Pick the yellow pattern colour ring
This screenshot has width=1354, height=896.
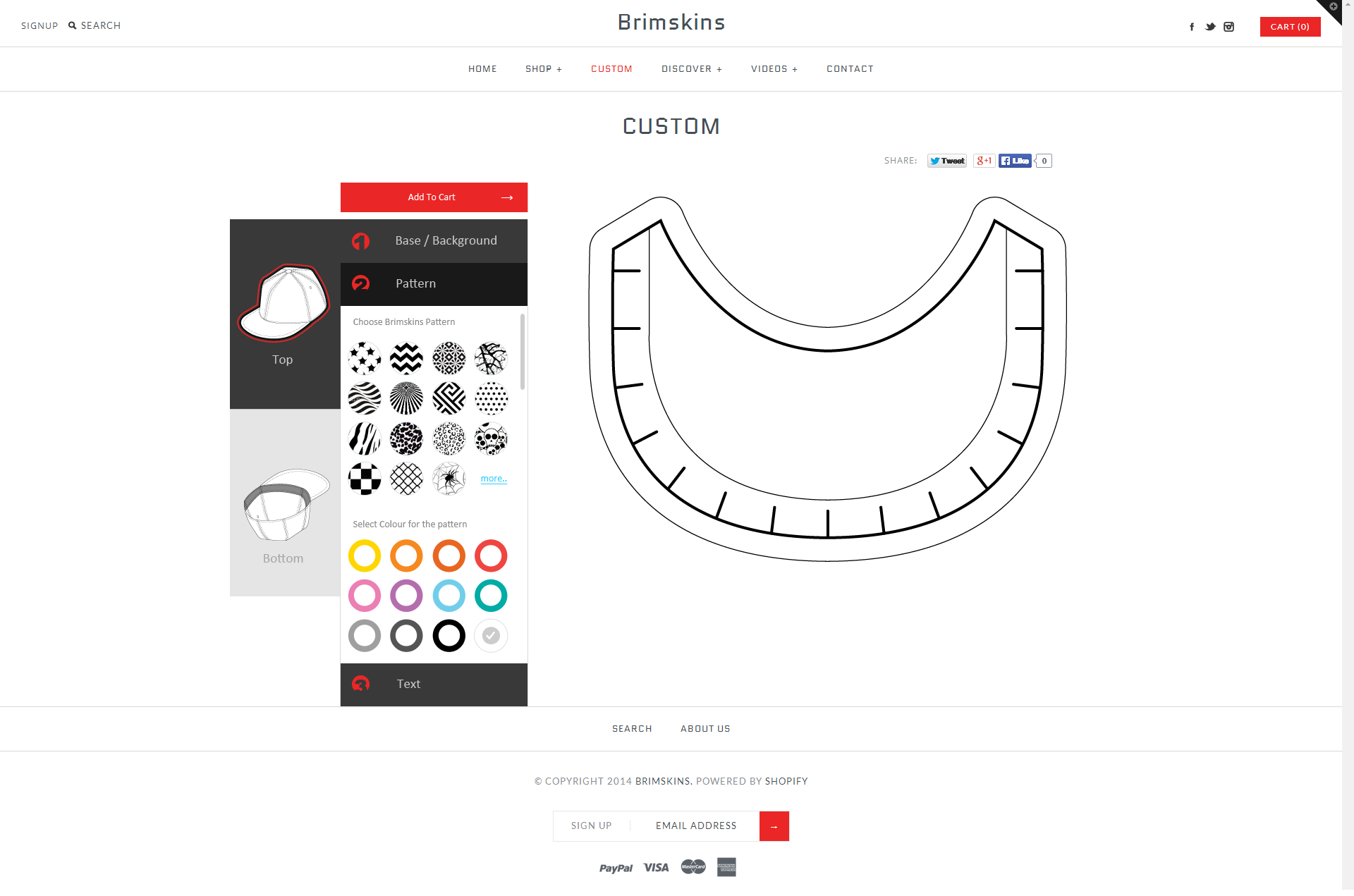(x=365, y=556)
